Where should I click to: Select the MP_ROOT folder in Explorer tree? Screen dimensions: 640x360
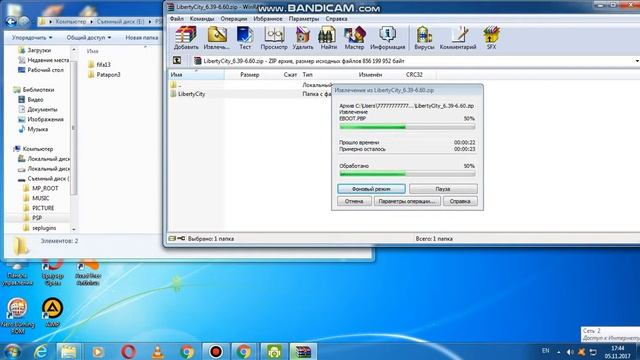[x=41, y=188]
